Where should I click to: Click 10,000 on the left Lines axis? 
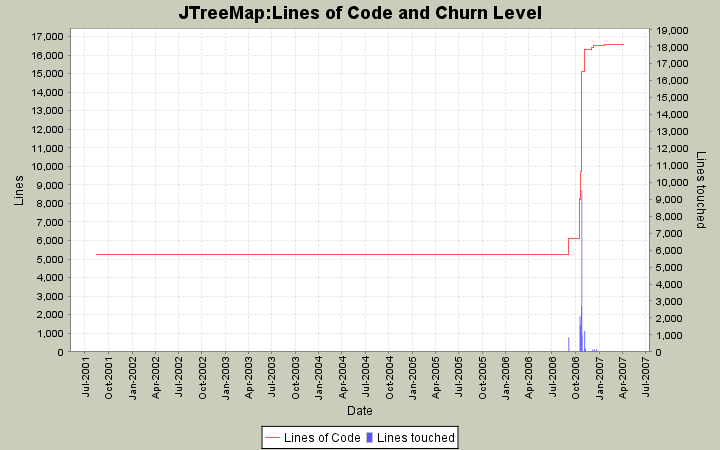[47, 166]
